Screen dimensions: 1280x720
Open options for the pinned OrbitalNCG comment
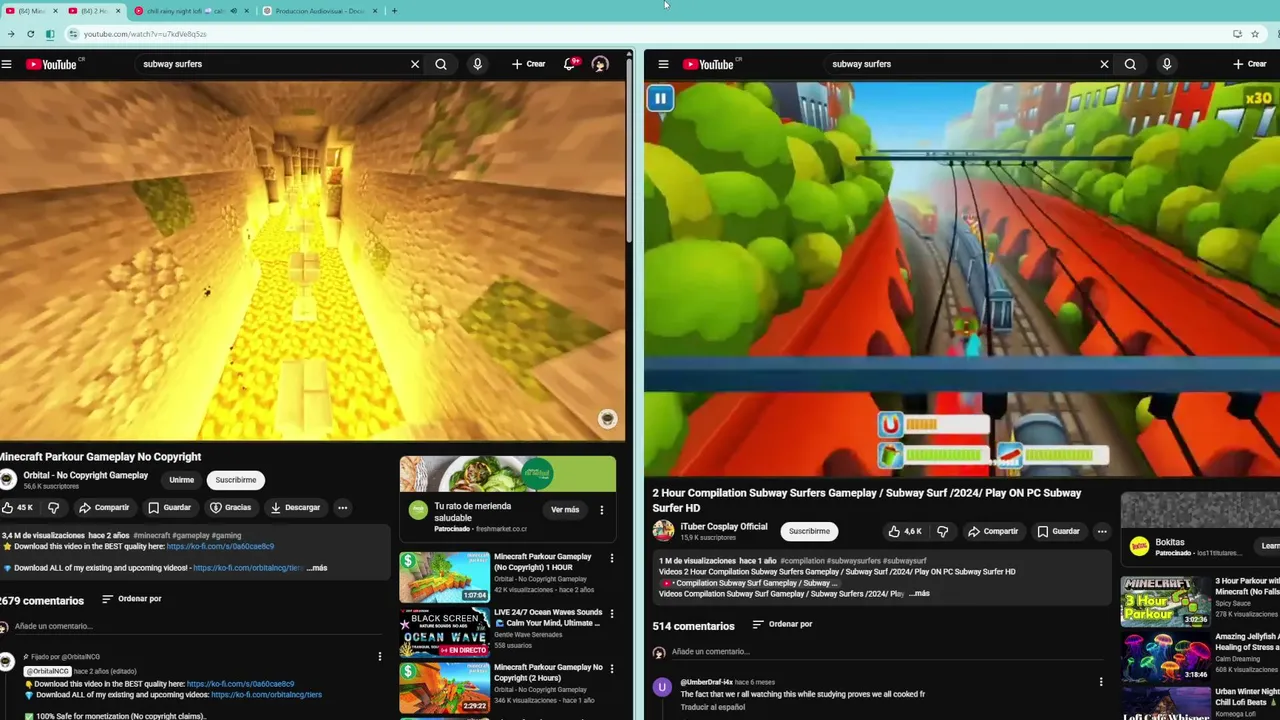pos(379,657)
